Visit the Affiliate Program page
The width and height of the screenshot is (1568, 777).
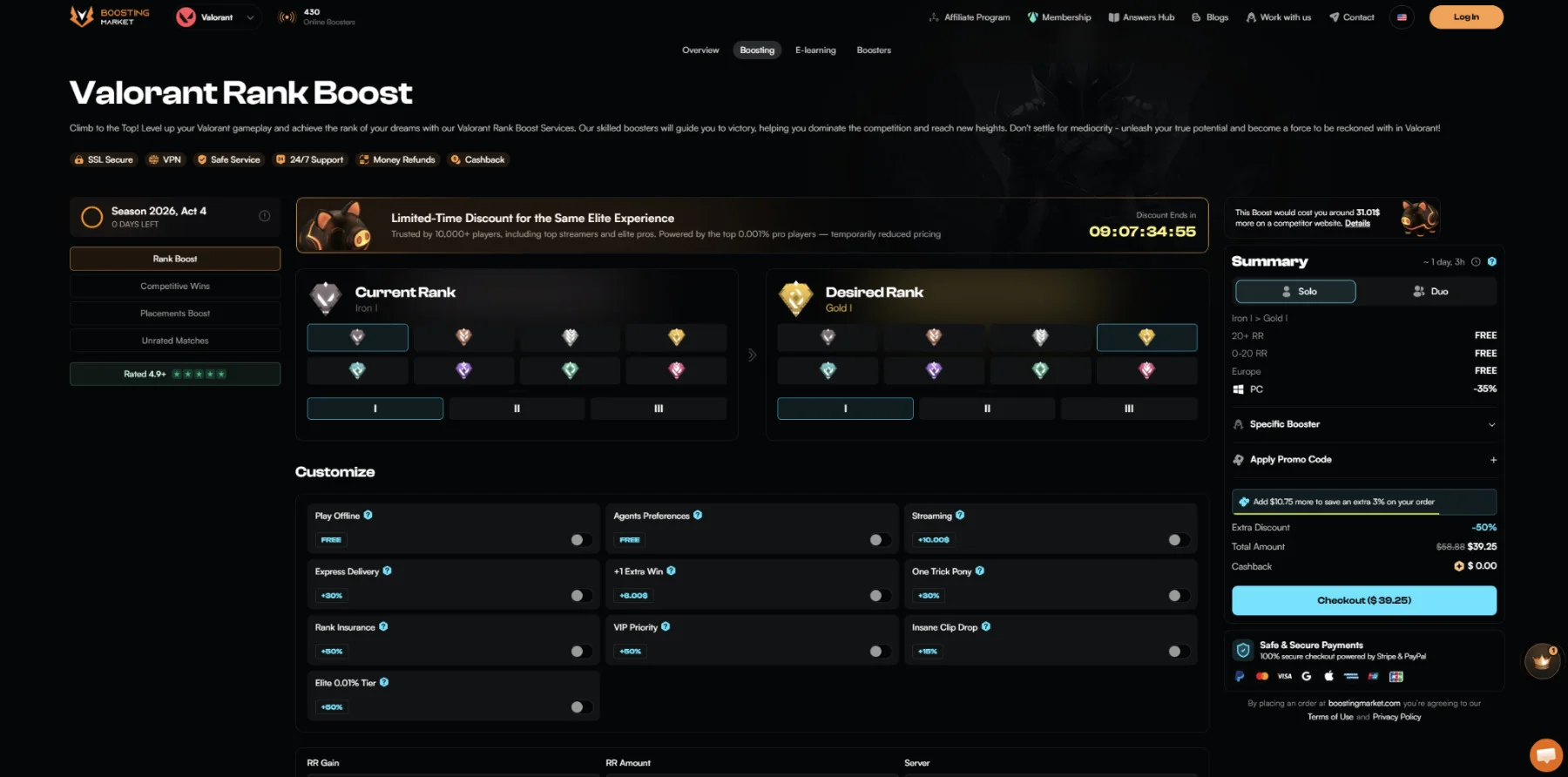970,17
